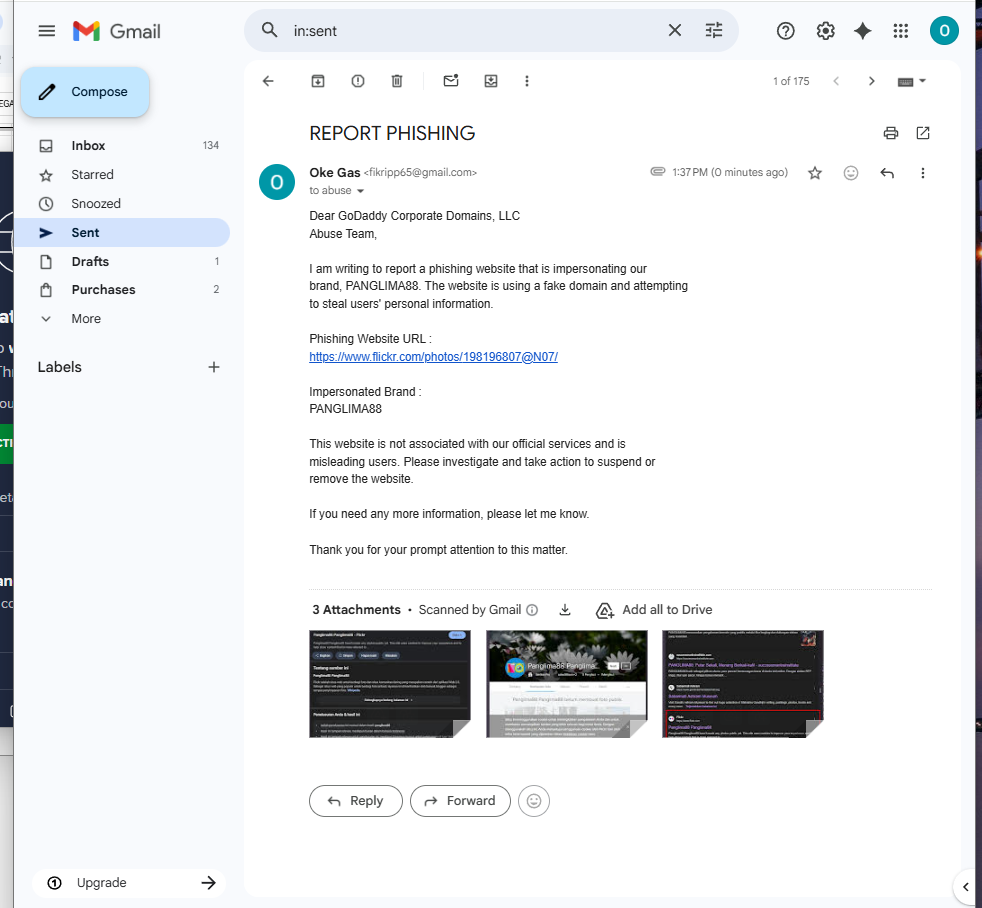Click the paperclip attachment indicator
This screenshot has height=908, width=982.
pos(657,172)
